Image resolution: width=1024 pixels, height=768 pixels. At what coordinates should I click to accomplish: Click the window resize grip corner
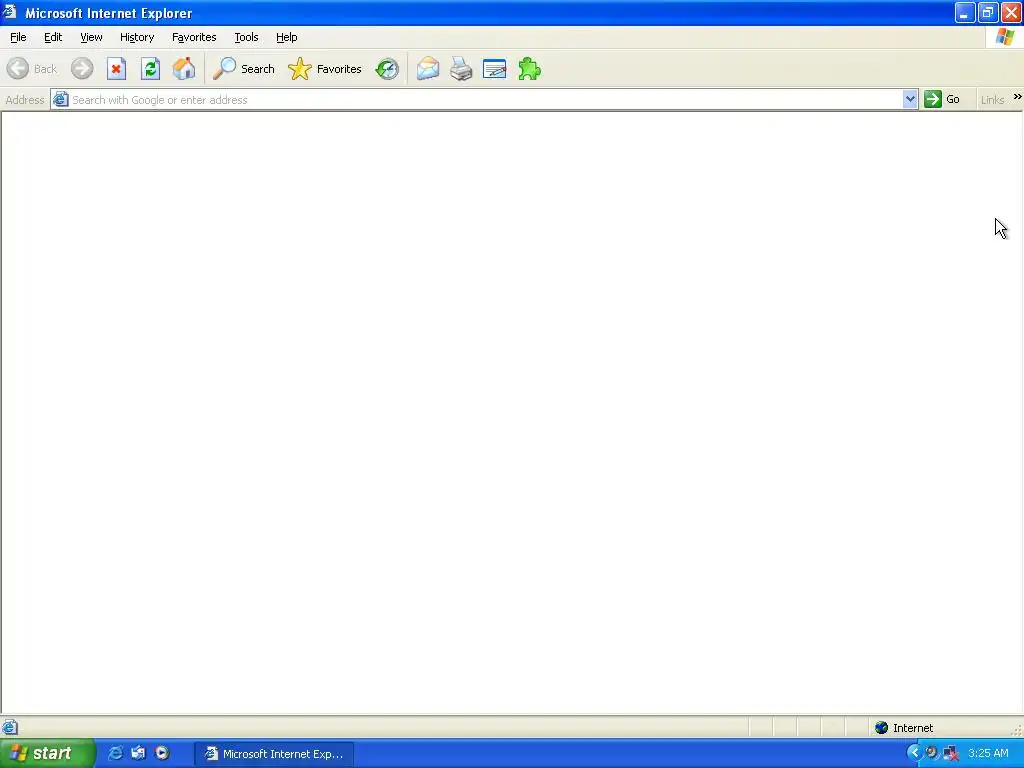point(1017,729)
